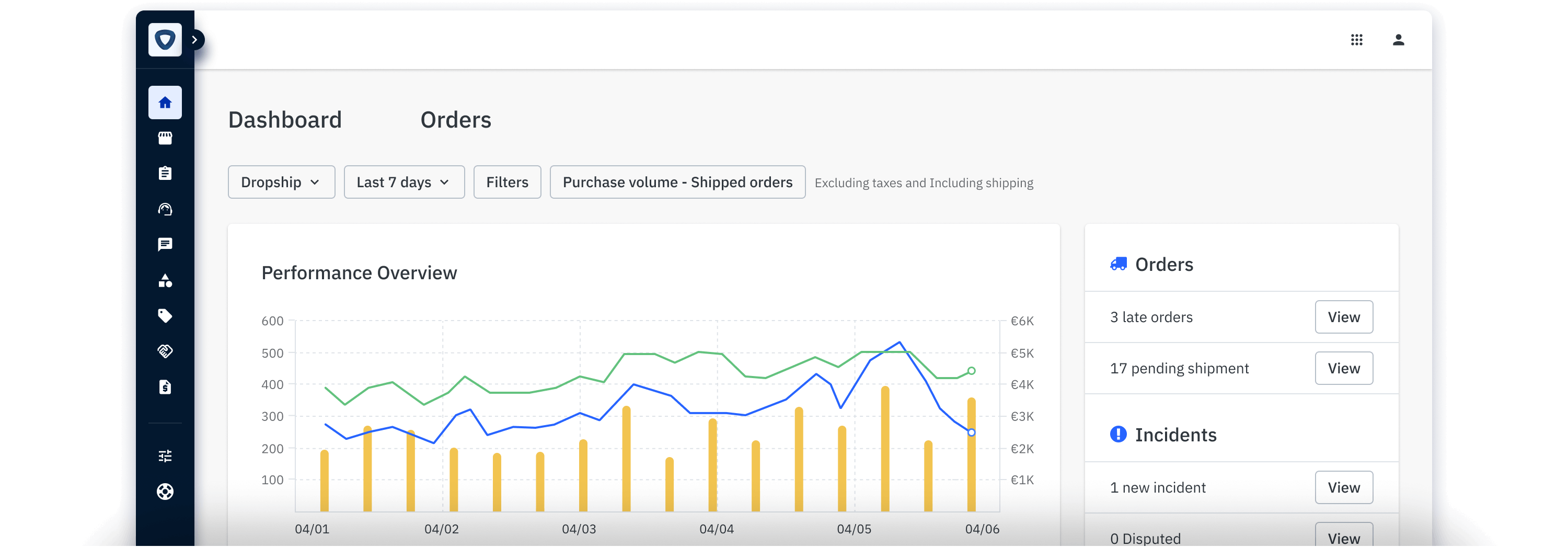Expand the sidebar with the arrow chevron
This screenshot has height=547, width=1568.
(195, 40)
